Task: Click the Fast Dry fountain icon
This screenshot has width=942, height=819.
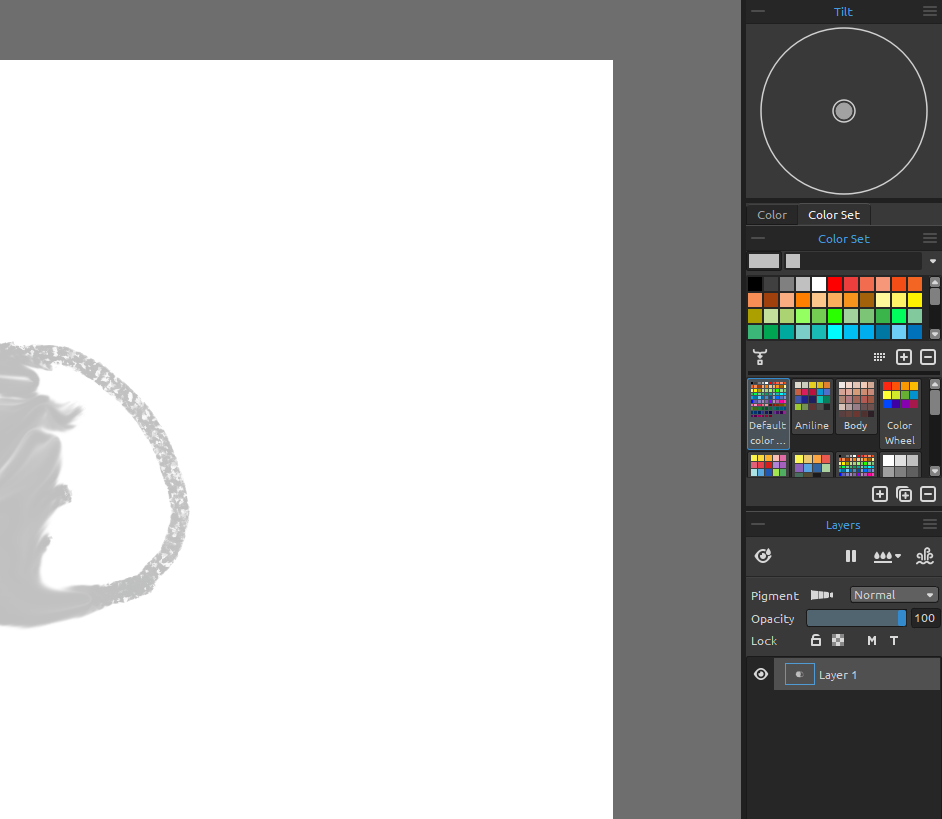Action: [x=925, y=556]
